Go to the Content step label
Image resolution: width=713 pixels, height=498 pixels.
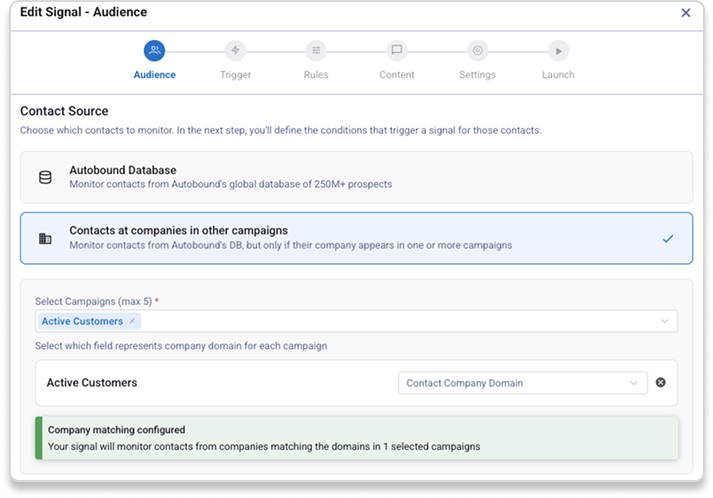(397, 75)
